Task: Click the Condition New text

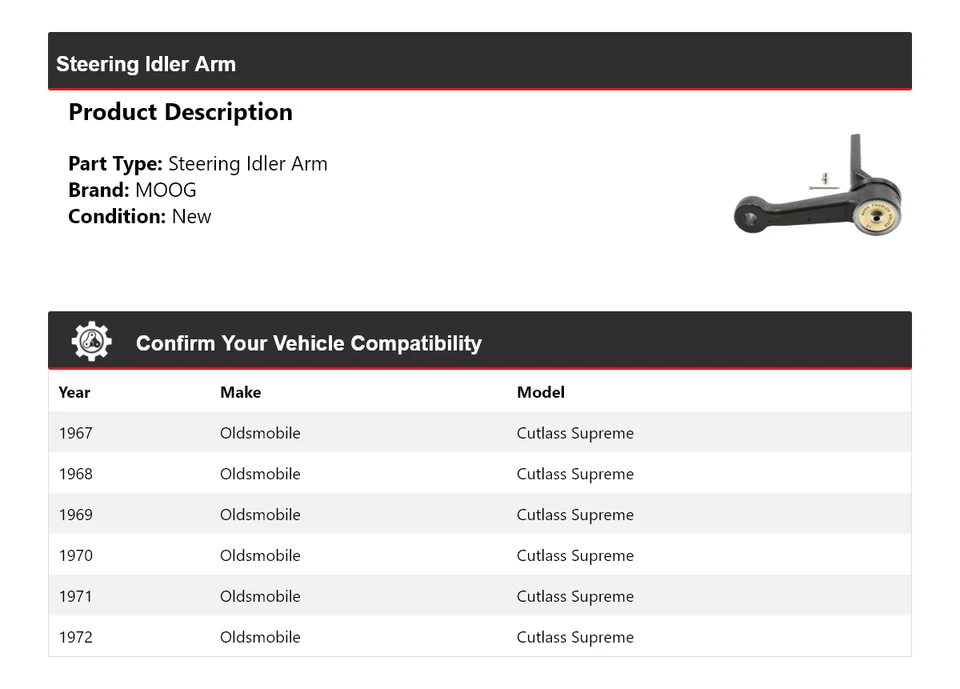Action: point(140,216)
